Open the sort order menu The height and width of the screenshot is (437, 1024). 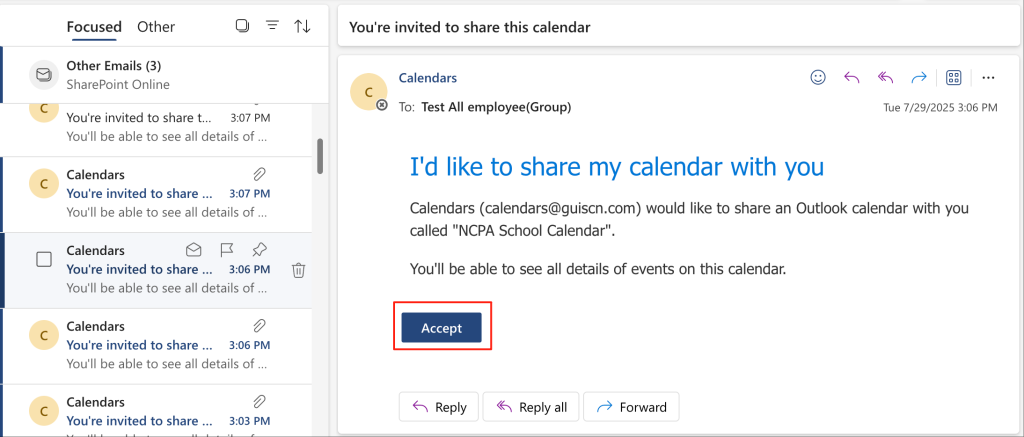coord(302,26)
